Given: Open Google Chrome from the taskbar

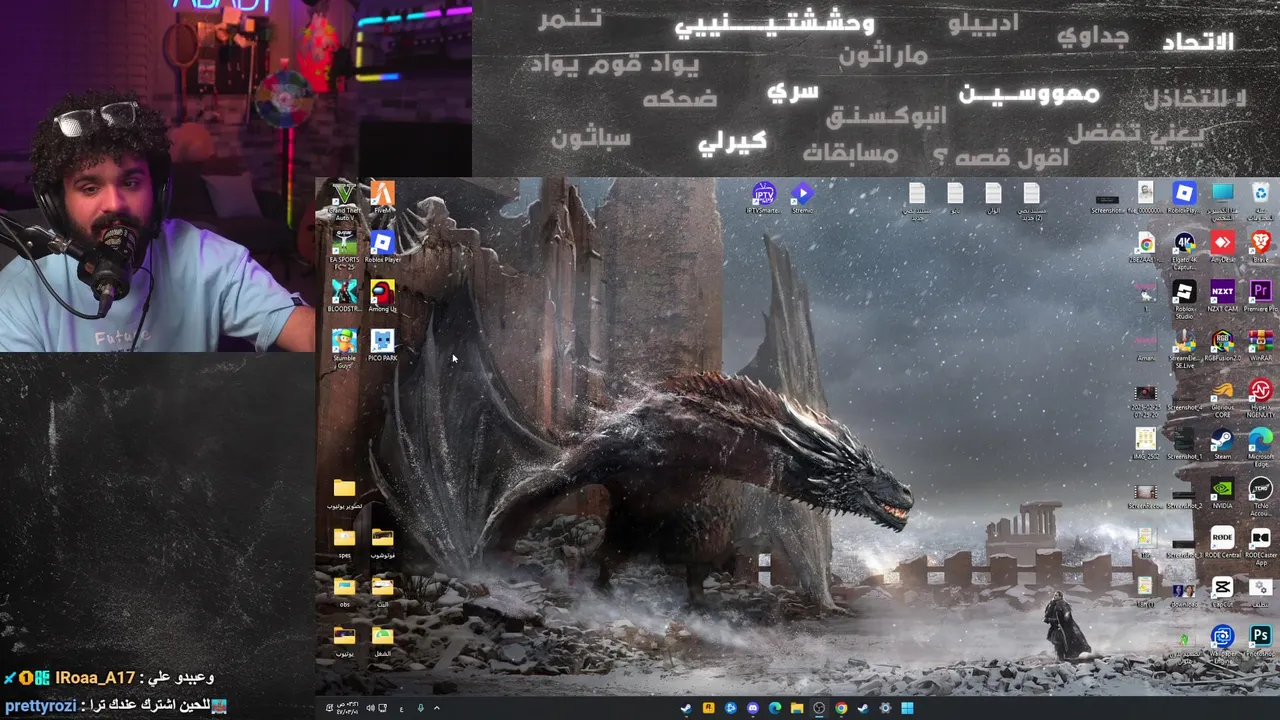Looking at the screenshot, I should tap(841, 708).
